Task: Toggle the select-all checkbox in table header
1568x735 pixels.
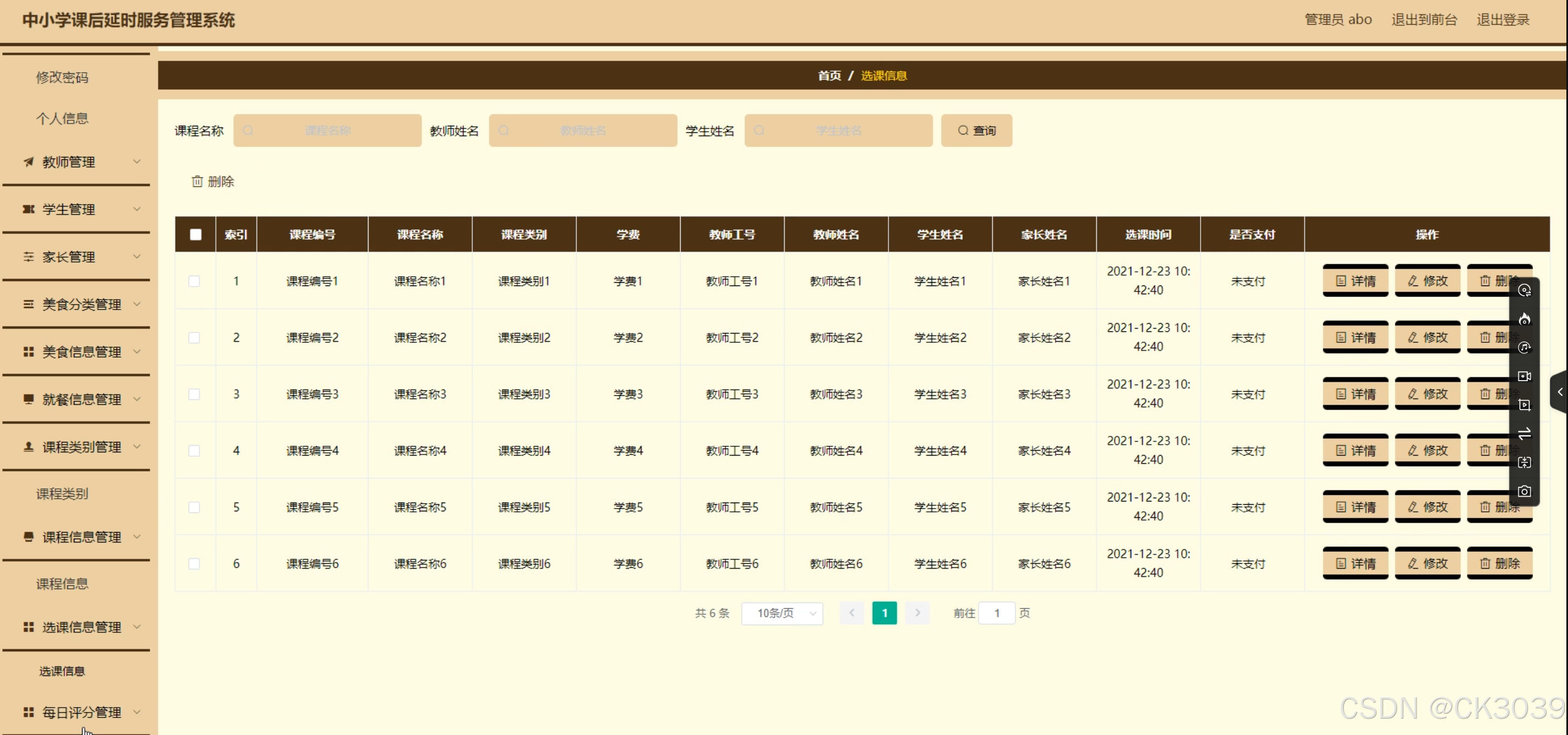Action: (x=195, y=235)
